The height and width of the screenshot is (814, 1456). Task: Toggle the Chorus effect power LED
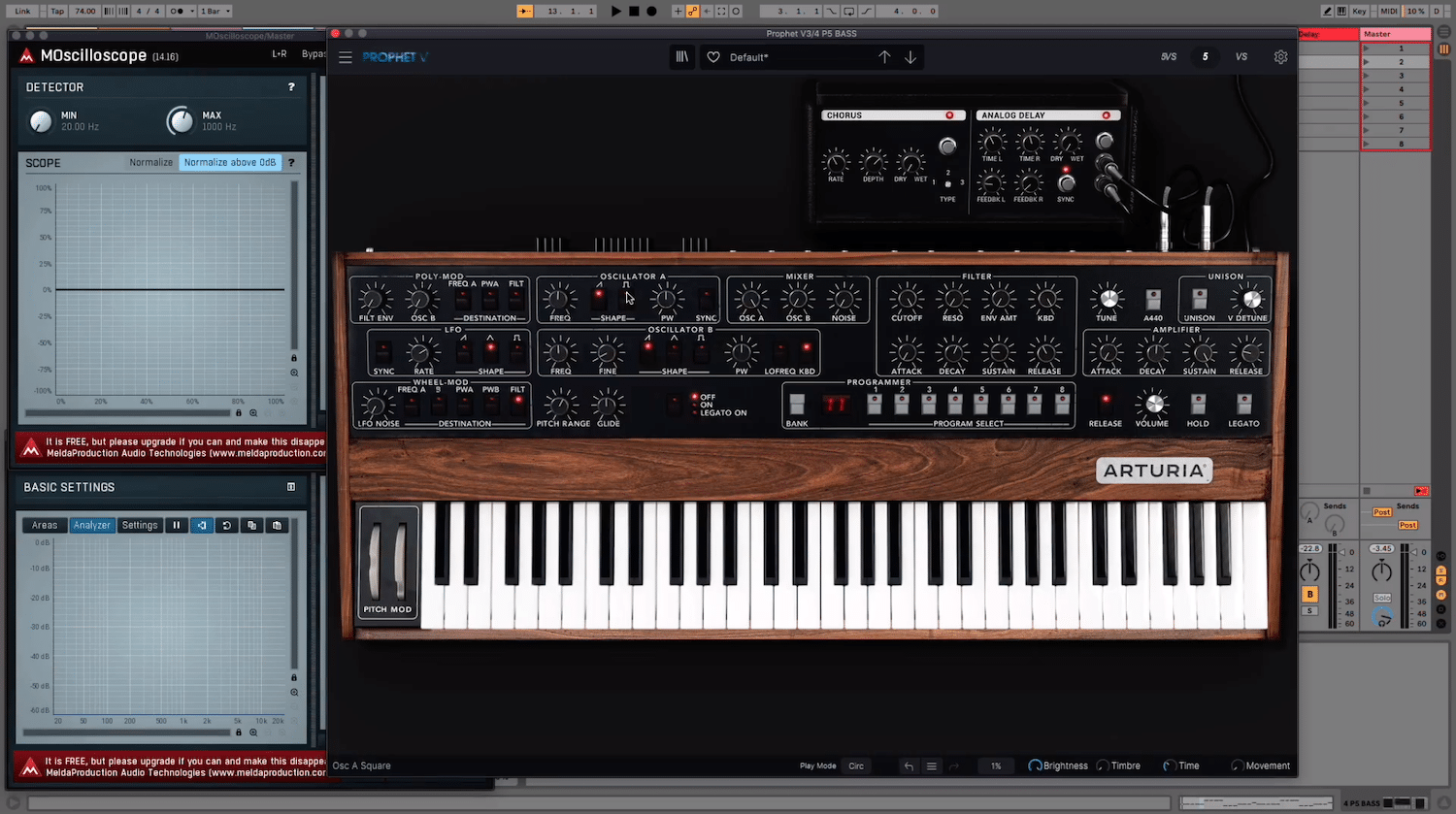pyautogui.click(x=949, y=115)
